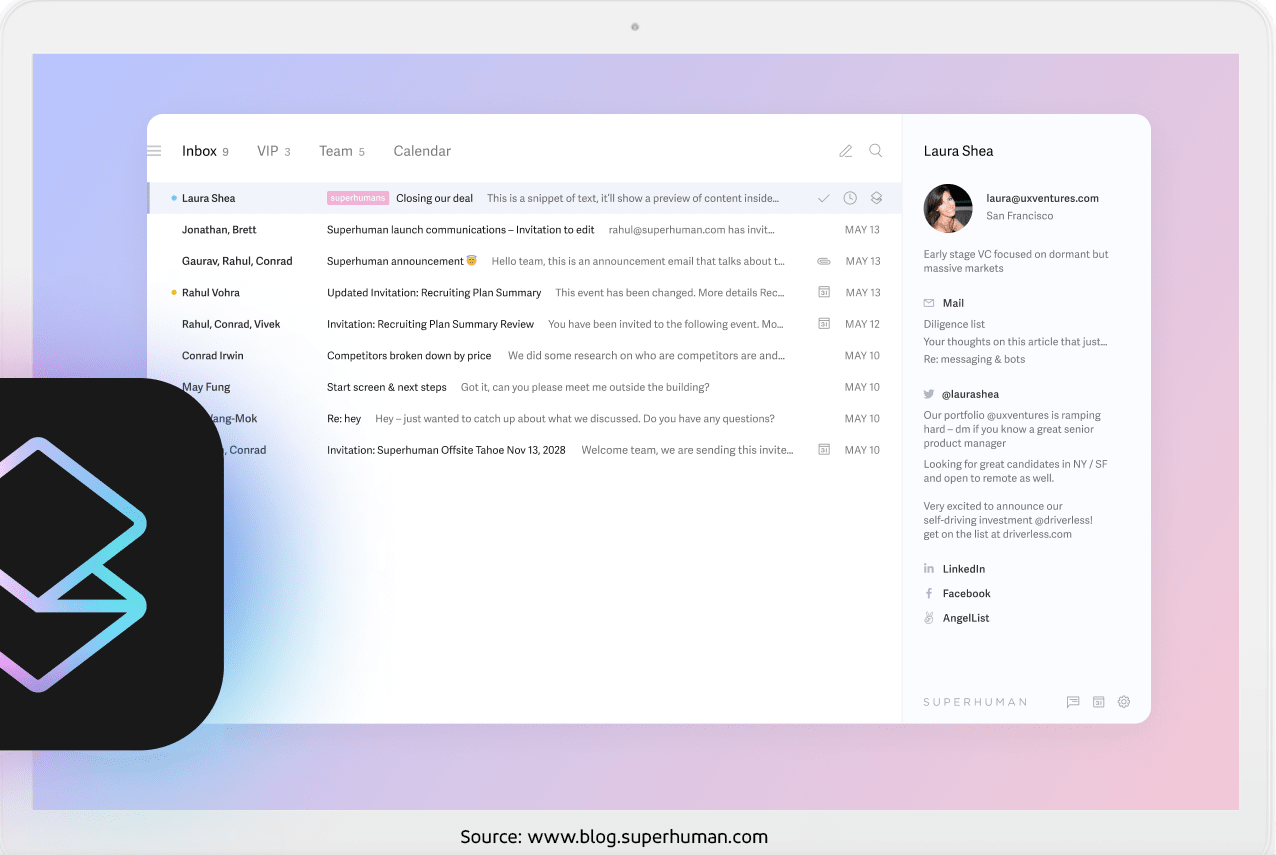Open 'Re: messaging & bots' thread

click(x=974, y=359)
